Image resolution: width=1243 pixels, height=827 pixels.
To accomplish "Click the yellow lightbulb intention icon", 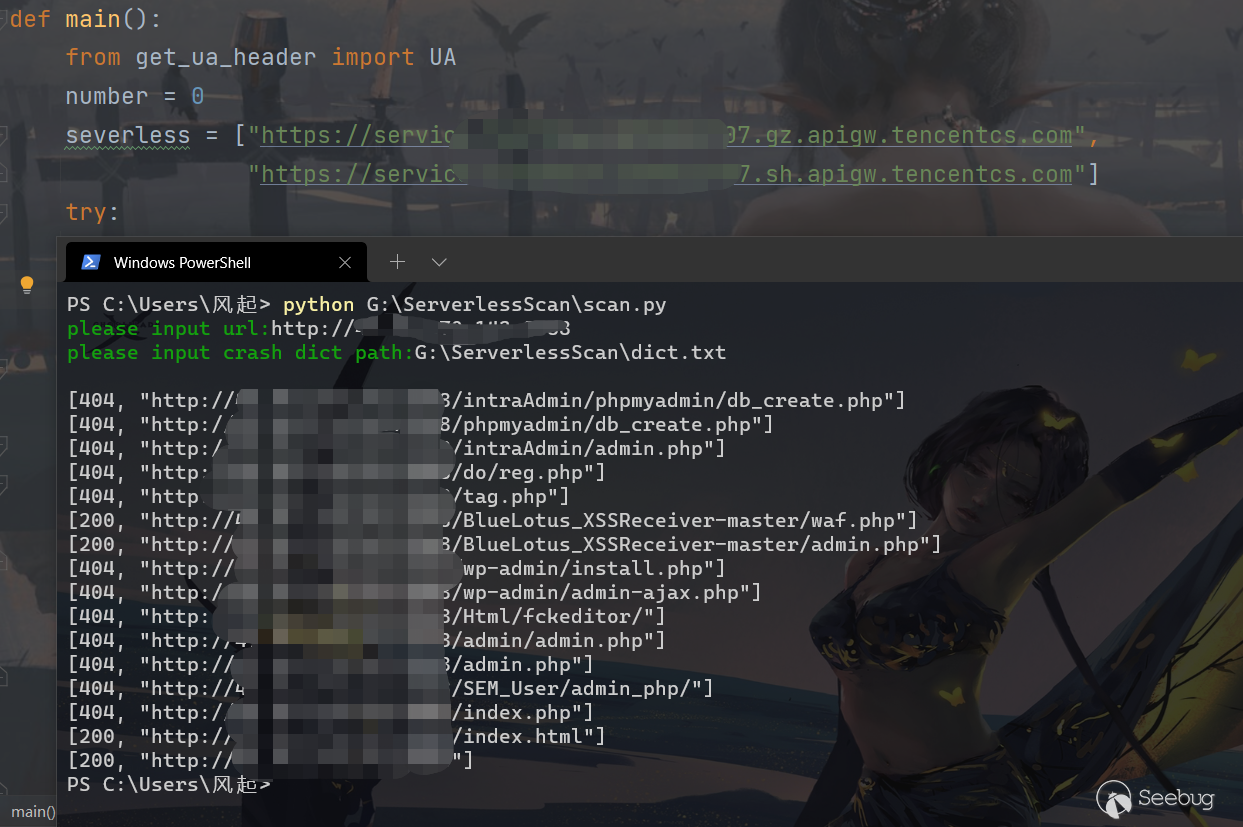I will (27, 285).
